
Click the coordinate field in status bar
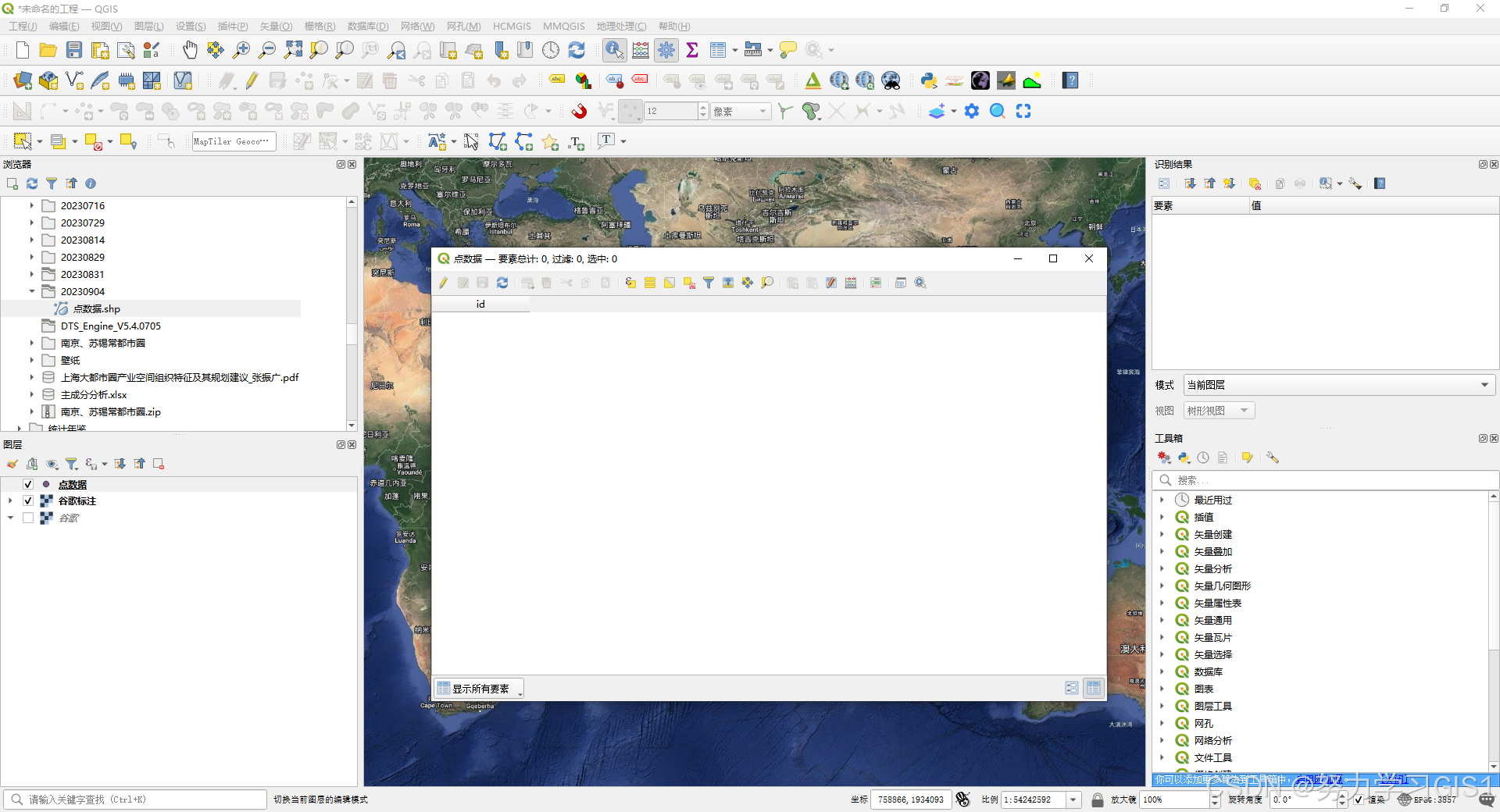911,800
